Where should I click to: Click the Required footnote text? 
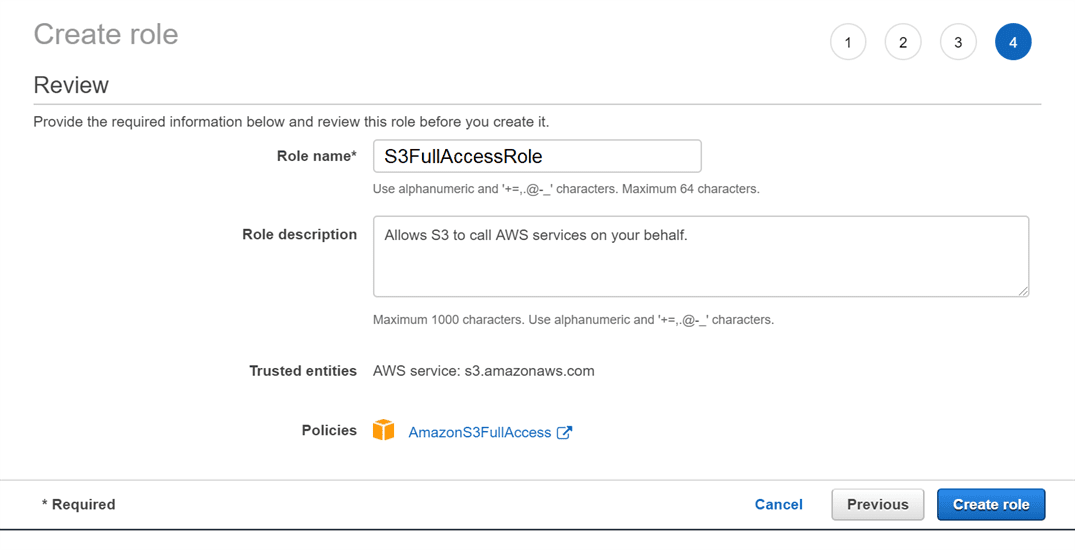click(78, 504)
